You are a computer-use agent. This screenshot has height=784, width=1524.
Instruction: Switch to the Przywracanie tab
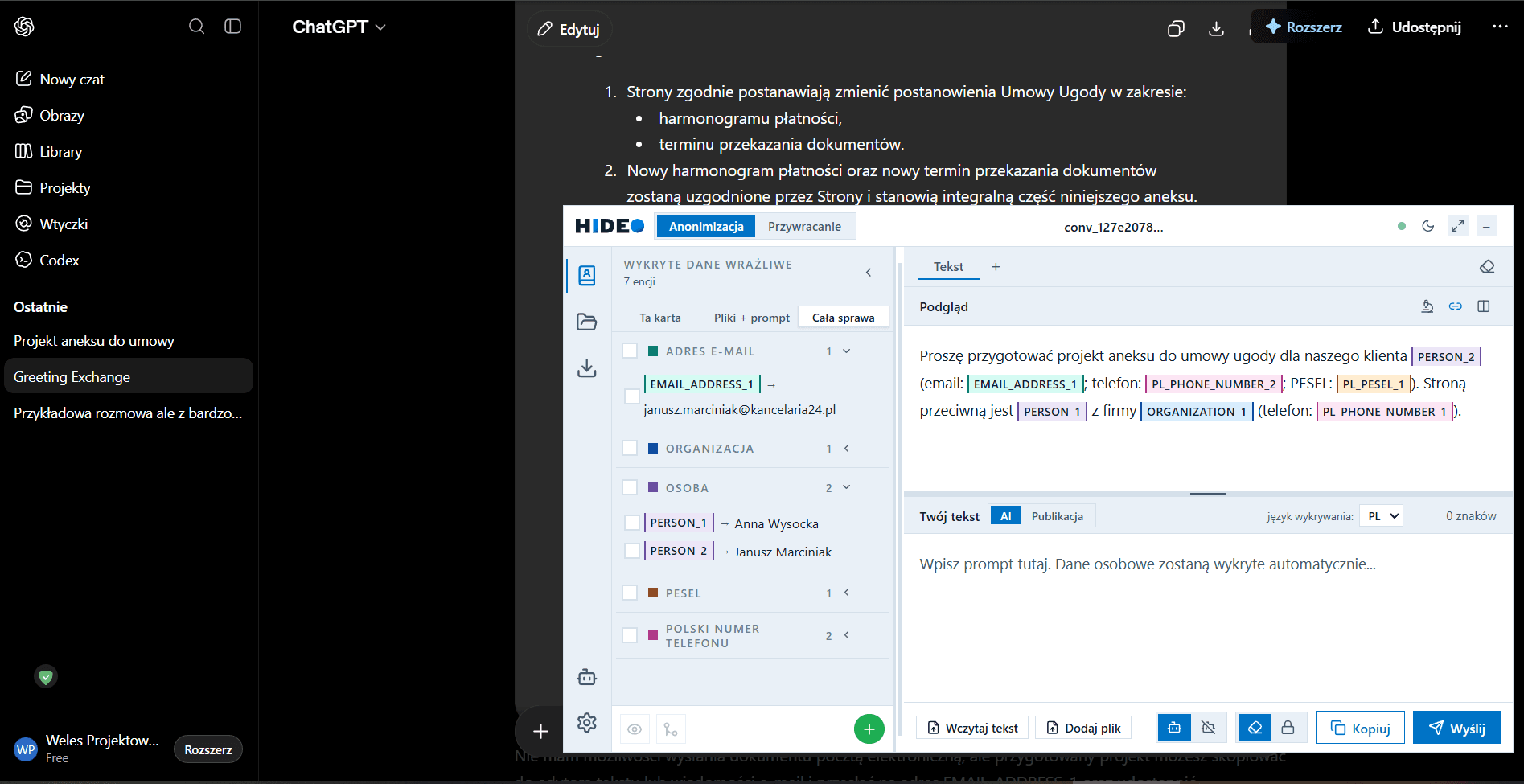pyautogui.click(x=804, y=227)
